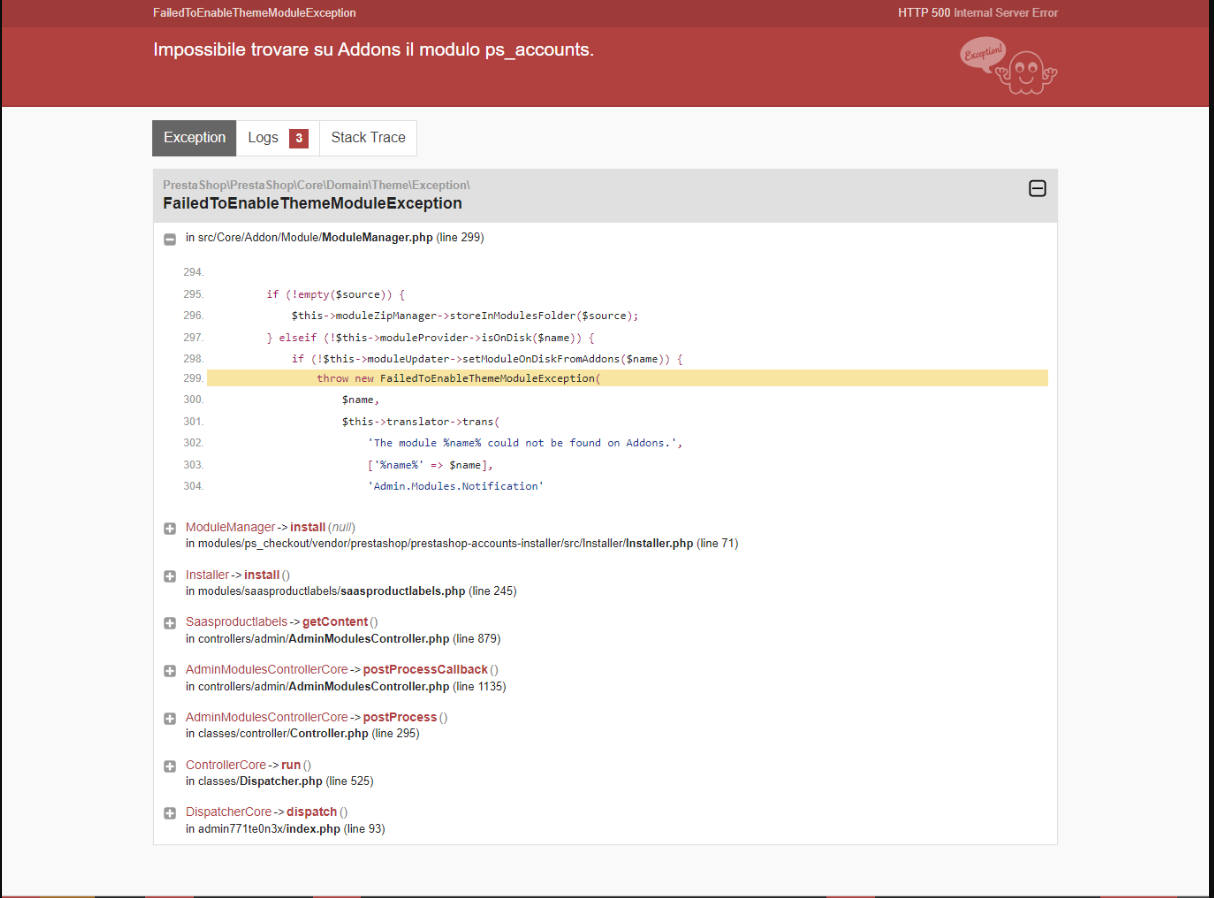
Task: Expand the AdminModulesControllerCore postProcess entry
Action: point(170,718)
